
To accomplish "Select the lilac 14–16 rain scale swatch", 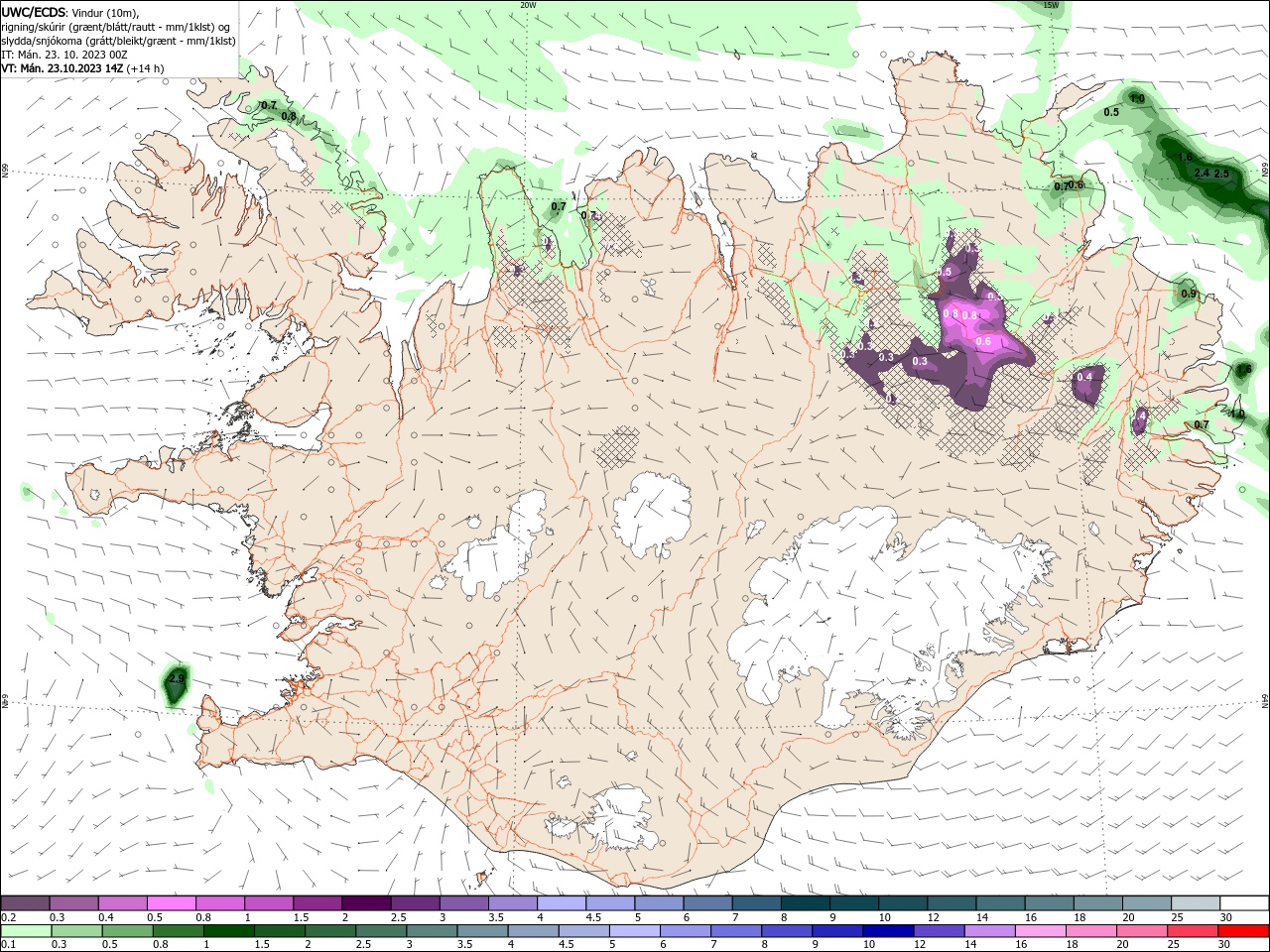I will click(x=989, y=931).
